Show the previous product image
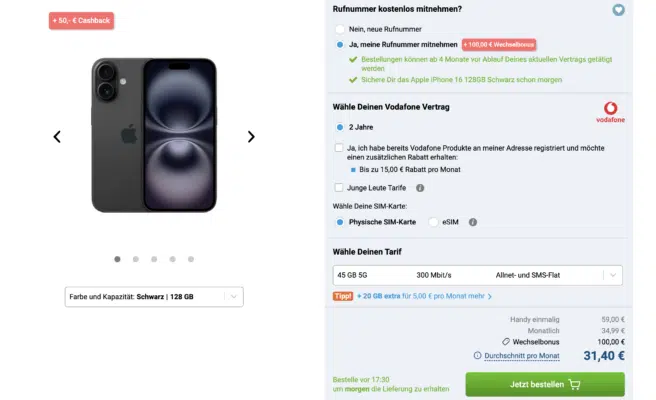The image size is (656, 400). click(57, 137)
